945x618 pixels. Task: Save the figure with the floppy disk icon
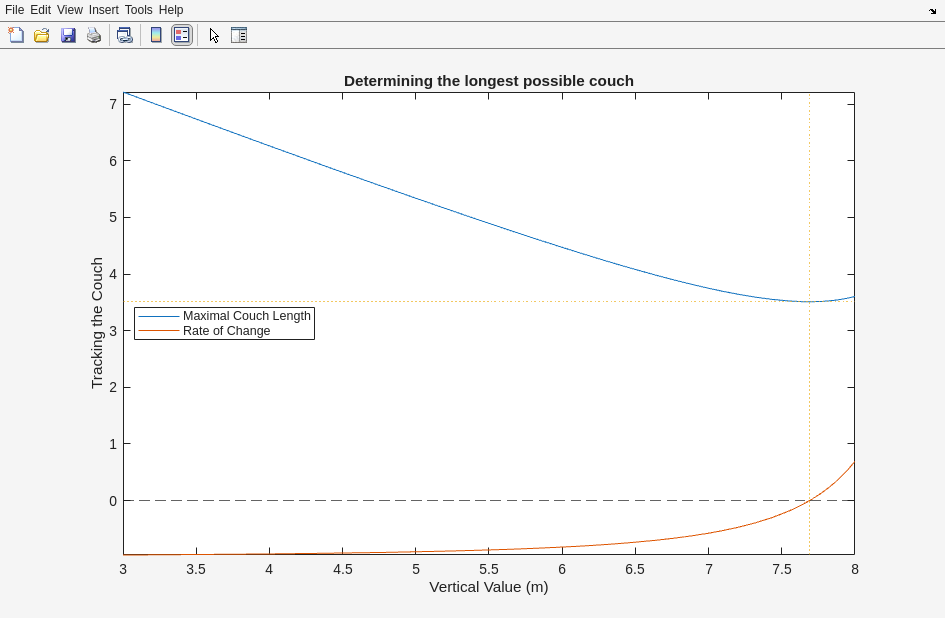68,35
